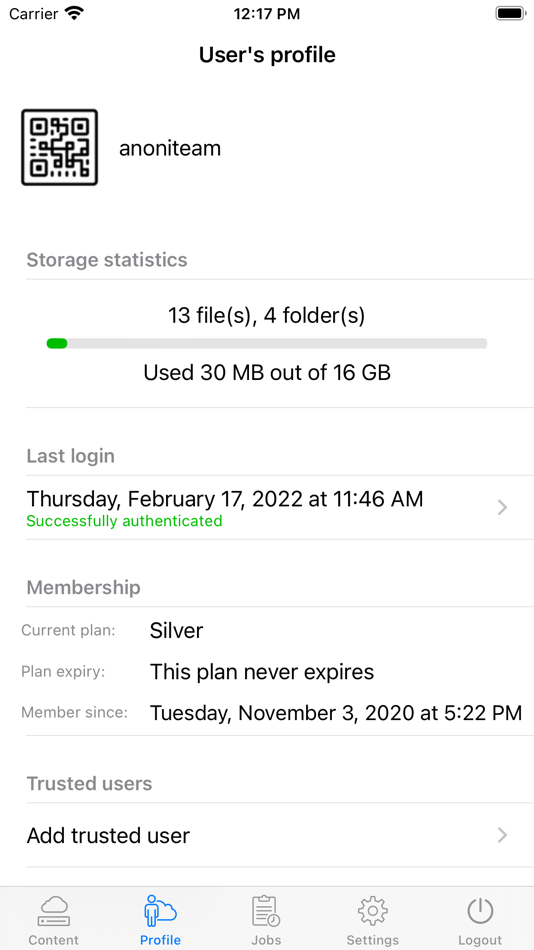
Task: Tap the QR code profile image
Action: point(59,147)
